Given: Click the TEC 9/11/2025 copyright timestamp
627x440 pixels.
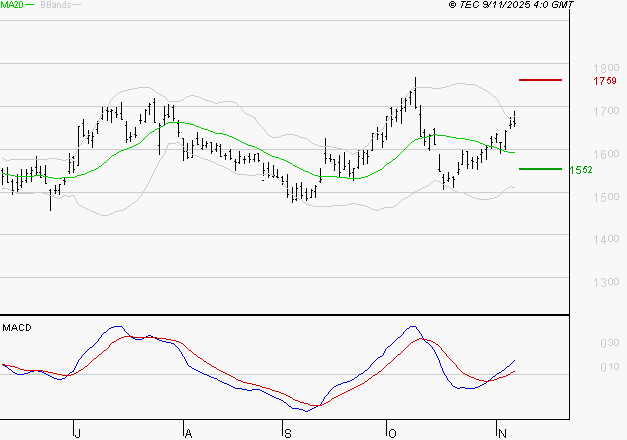Looking at the screenshot, I should (511, 4).
